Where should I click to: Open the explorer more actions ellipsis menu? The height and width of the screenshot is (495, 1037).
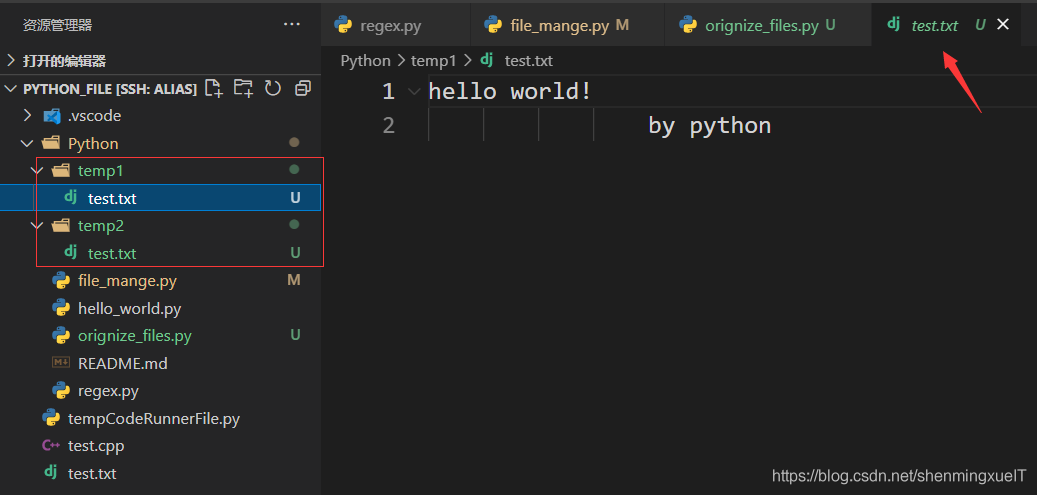pyautogui.click(x=292, y=24)
